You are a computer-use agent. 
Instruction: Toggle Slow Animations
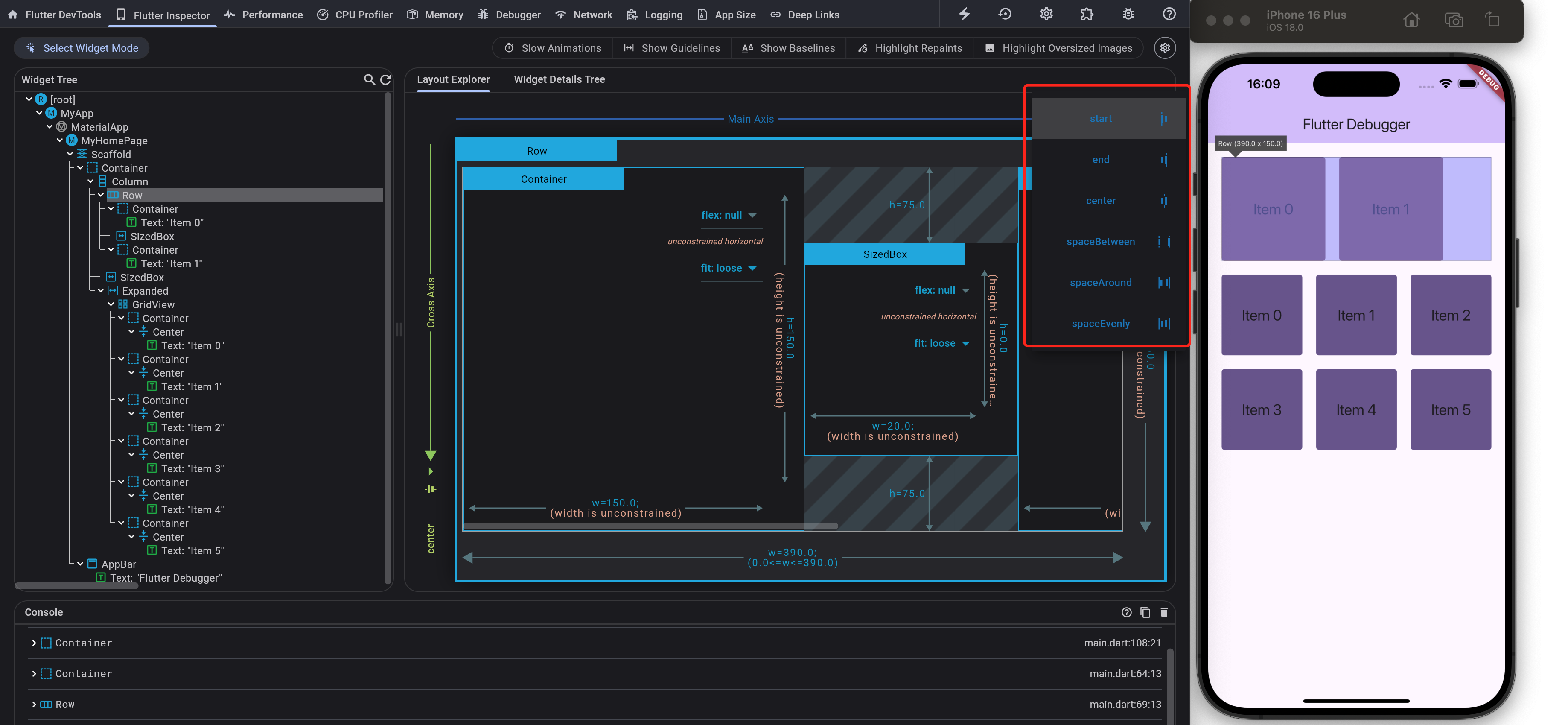[553, 48]
